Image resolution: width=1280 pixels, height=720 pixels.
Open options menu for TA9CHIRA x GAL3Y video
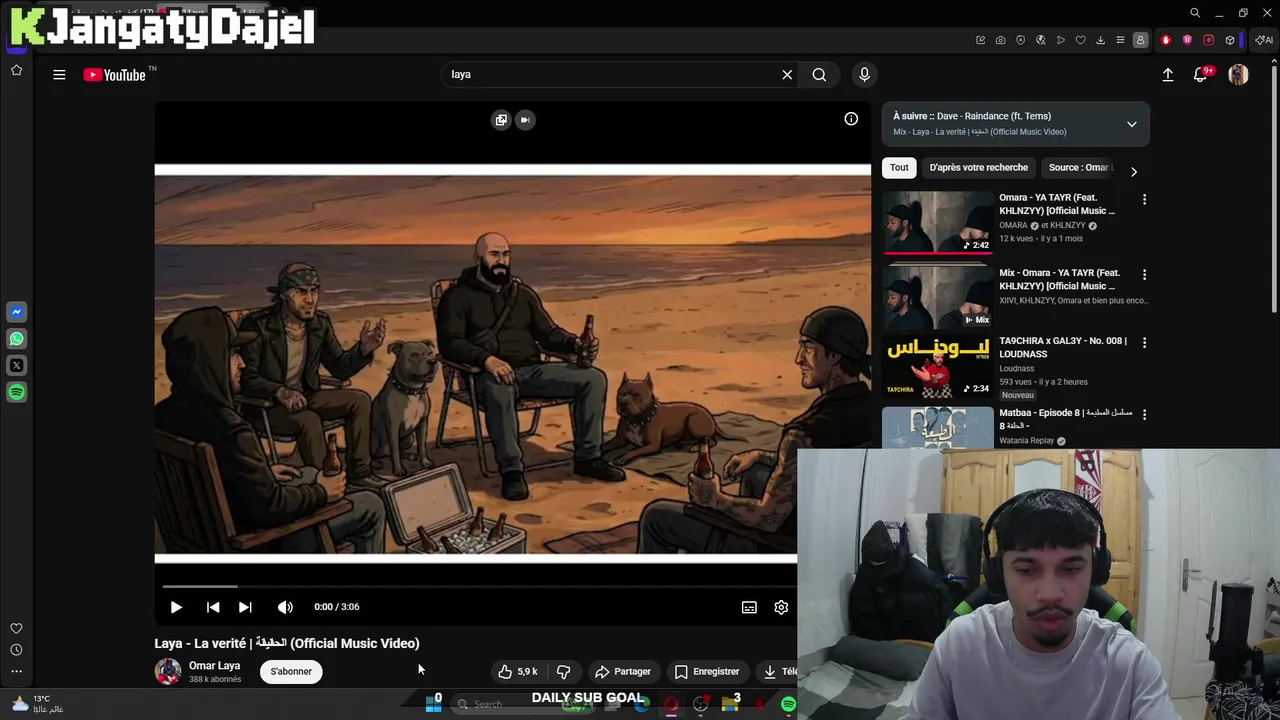1144,343
